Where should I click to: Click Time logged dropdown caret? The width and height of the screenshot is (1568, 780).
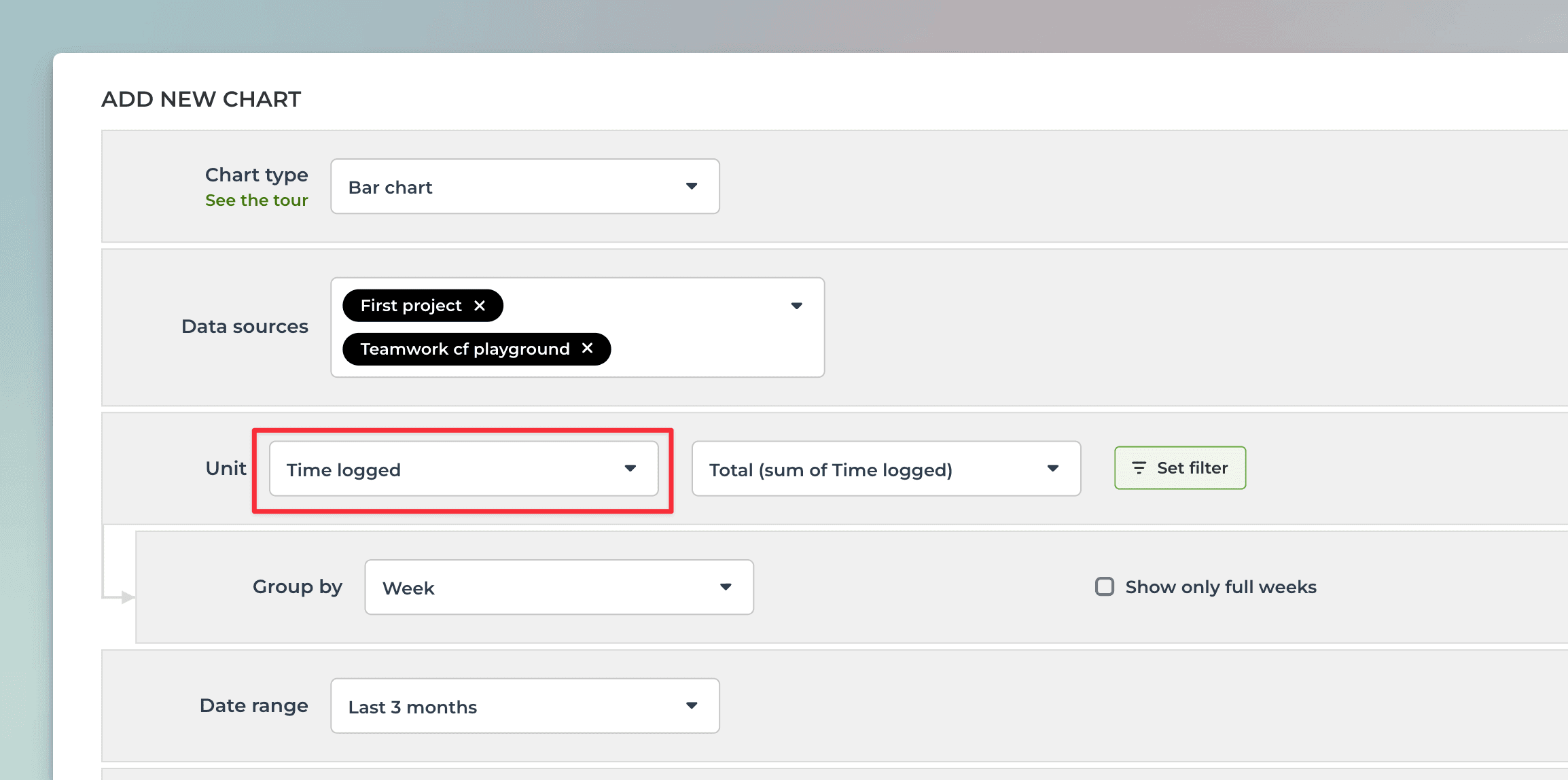(630, 468)
